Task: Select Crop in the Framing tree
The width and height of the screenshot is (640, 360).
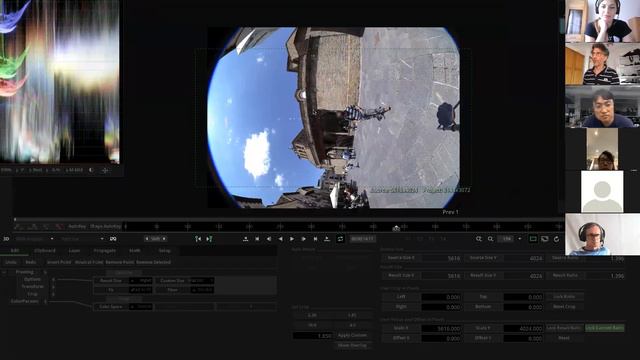Action: pyautogui.click(x=33, y=294)
